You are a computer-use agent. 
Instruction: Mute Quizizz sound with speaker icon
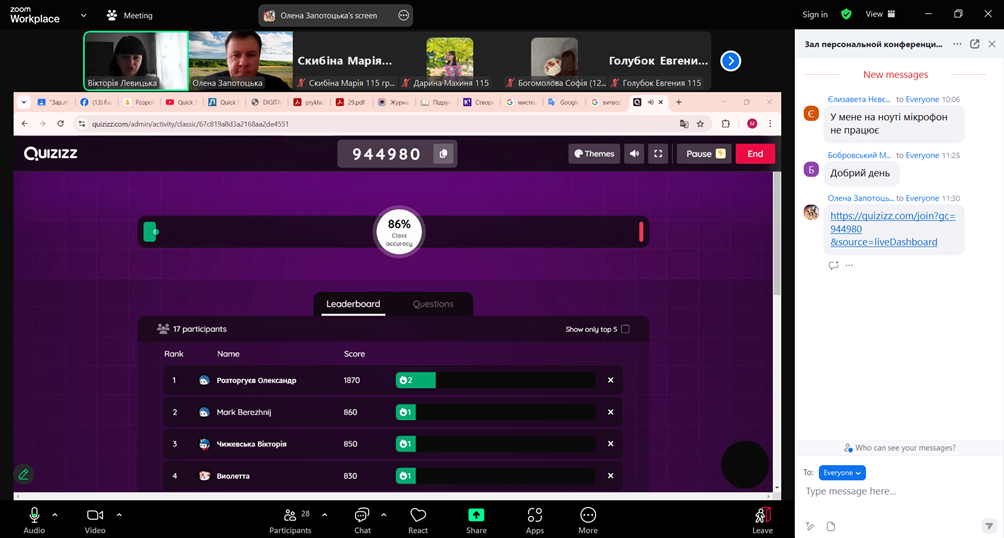tap(634, 154)
